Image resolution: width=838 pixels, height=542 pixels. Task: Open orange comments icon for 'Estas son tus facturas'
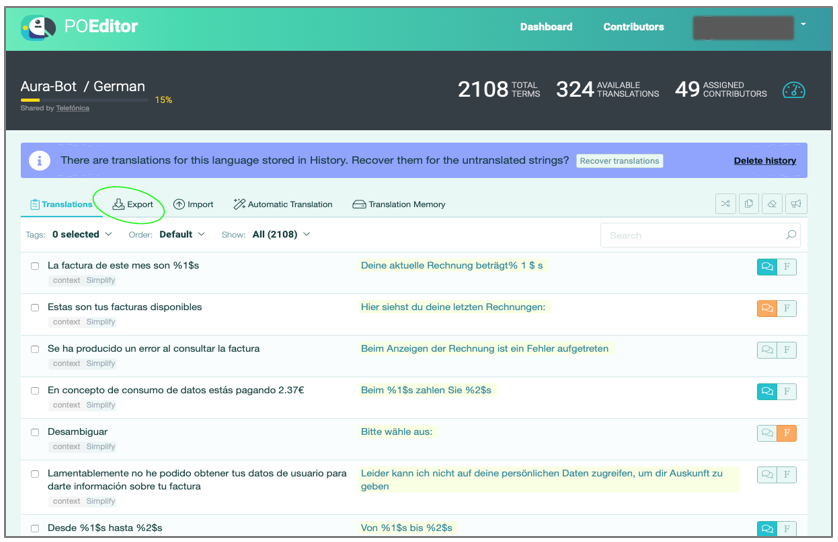coord(767,308)
